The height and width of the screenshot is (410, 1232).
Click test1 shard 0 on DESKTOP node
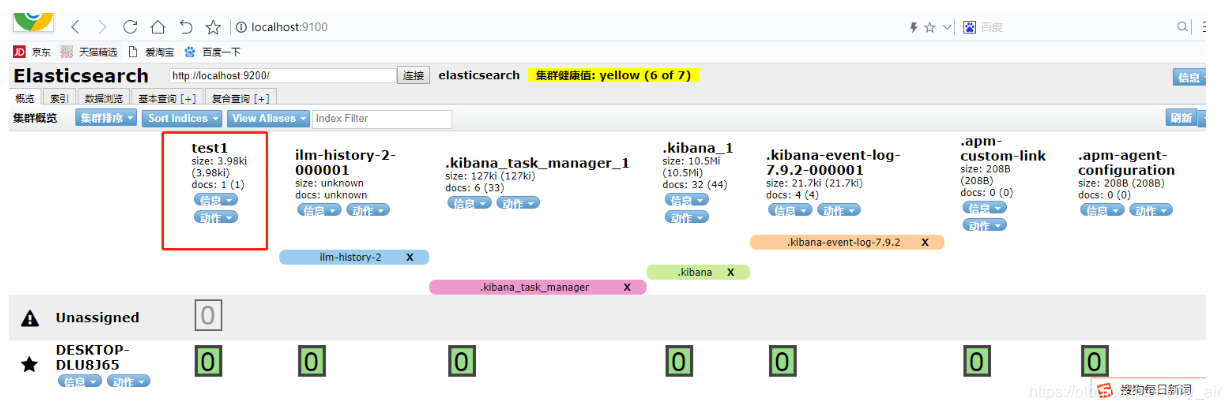pos(208,361)
